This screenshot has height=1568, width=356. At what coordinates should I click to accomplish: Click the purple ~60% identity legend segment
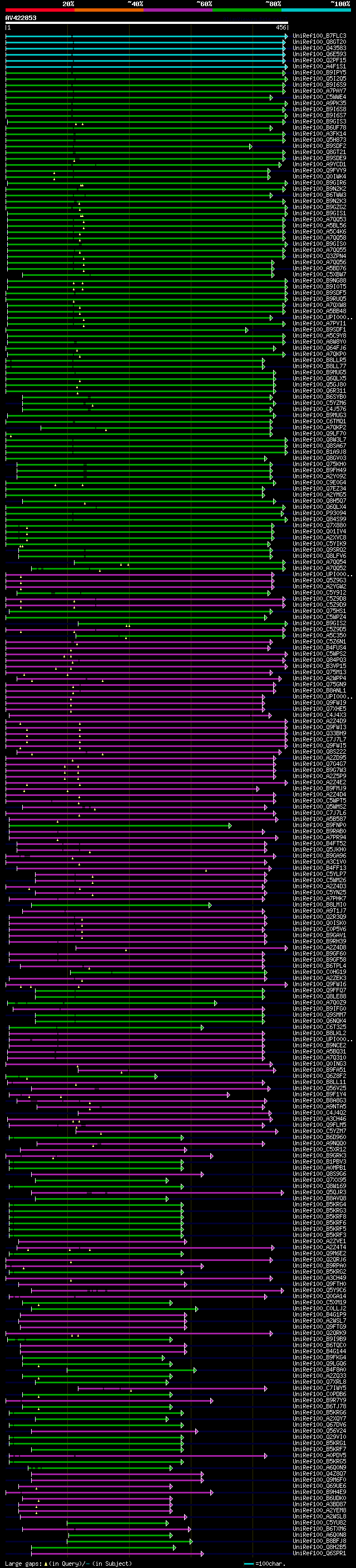click(x=179, y=10)
